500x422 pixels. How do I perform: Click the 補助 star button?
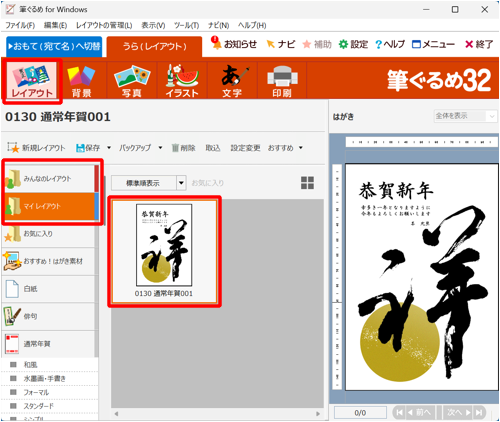coord(317,44)
